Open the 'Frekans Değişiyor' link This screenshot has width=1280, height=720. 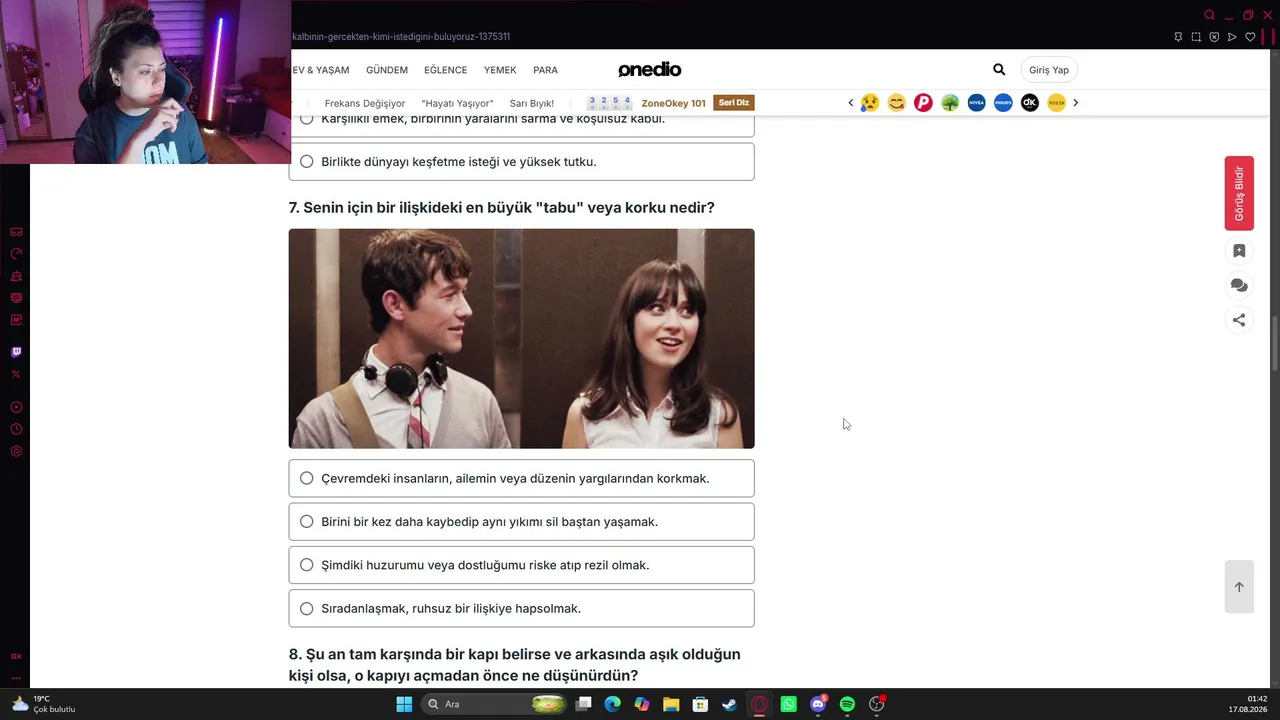click(x=365, y=103)
